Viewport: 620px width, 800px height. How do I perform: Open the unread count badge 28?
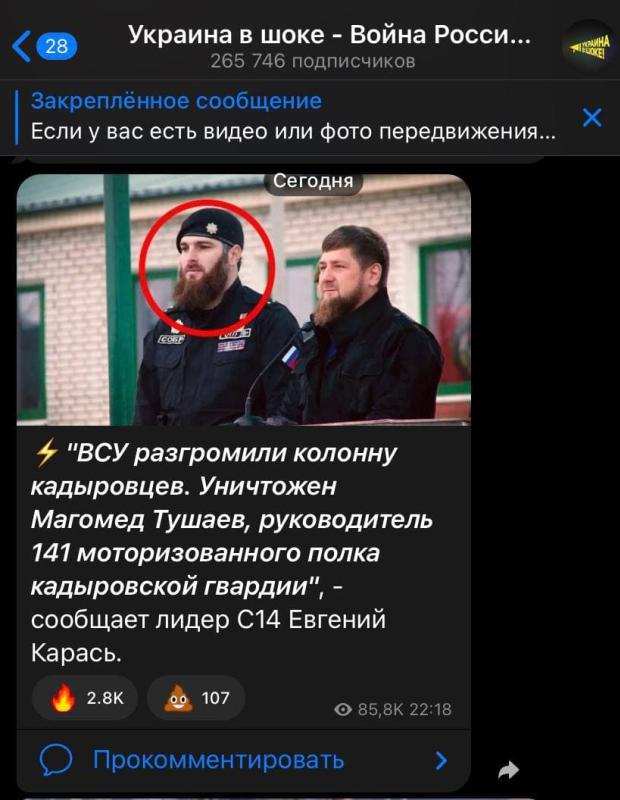tap(57, 46)
